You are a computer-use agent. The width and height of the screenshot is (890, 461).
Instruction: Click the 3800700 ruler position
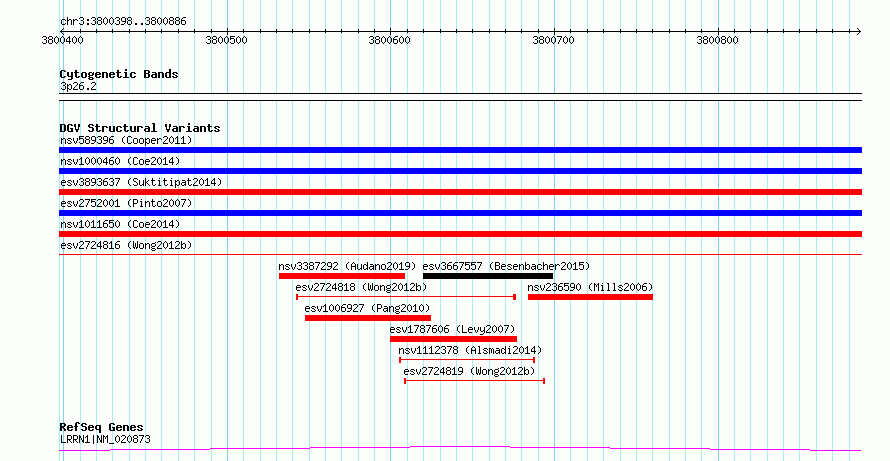pos(553,40)
